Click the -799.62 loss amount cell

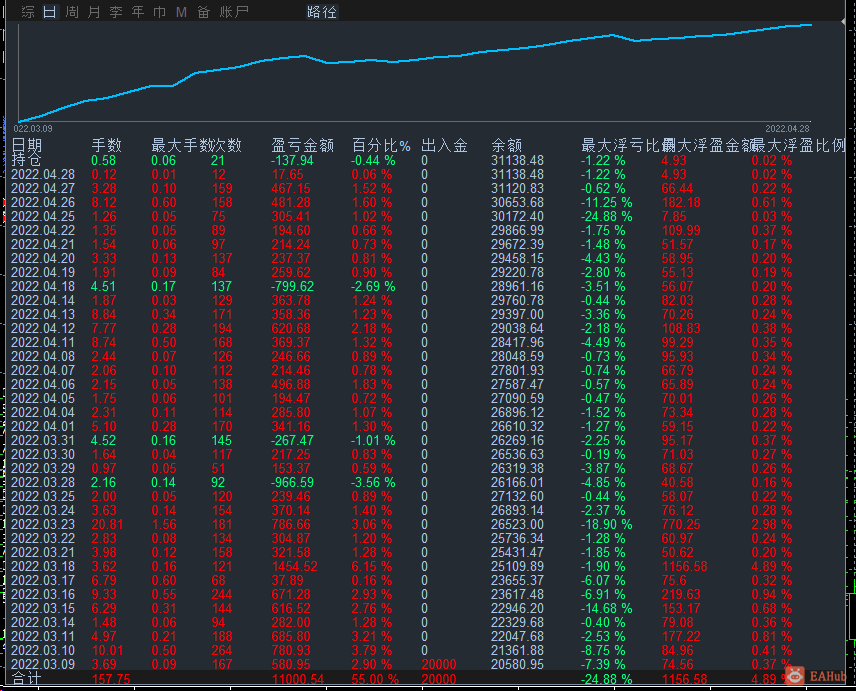[x=292, y=286]
